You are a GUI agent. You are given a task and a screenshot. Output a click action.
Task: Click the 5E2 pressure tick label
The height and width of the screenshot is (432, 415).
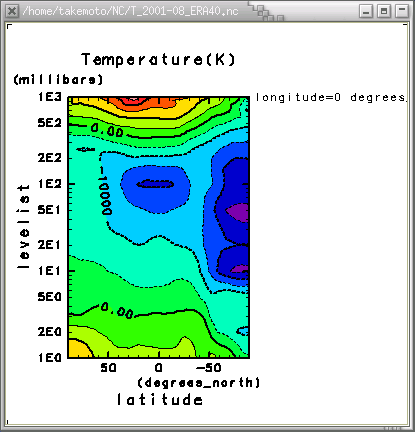click(50, 123)
